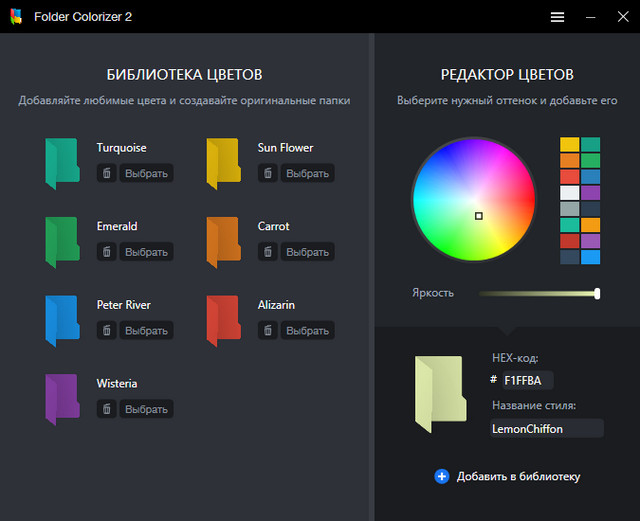640x521 pixels.
Task: Open the hamburger menu in title bar
Action: click(x=557, y=17)
